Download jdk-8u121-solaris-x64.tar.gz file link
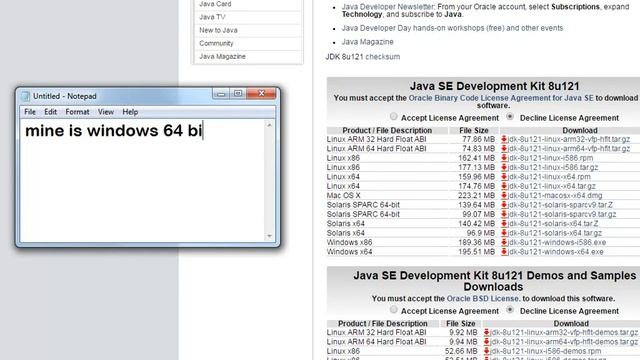 [x=555, y=233]
